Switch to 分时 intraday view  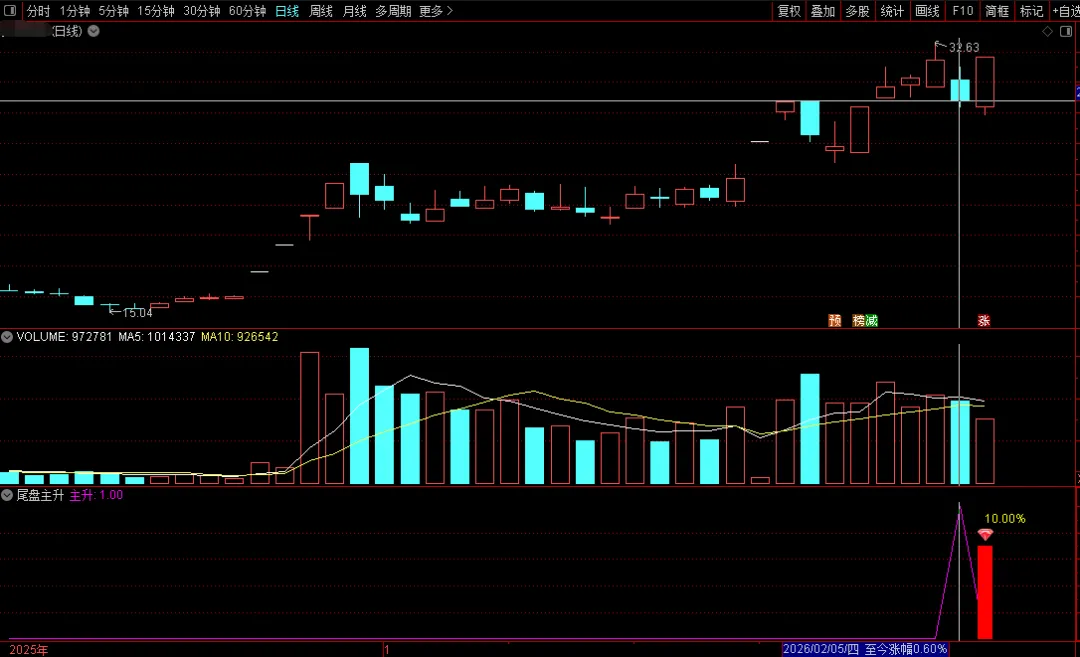coord(39,11)
